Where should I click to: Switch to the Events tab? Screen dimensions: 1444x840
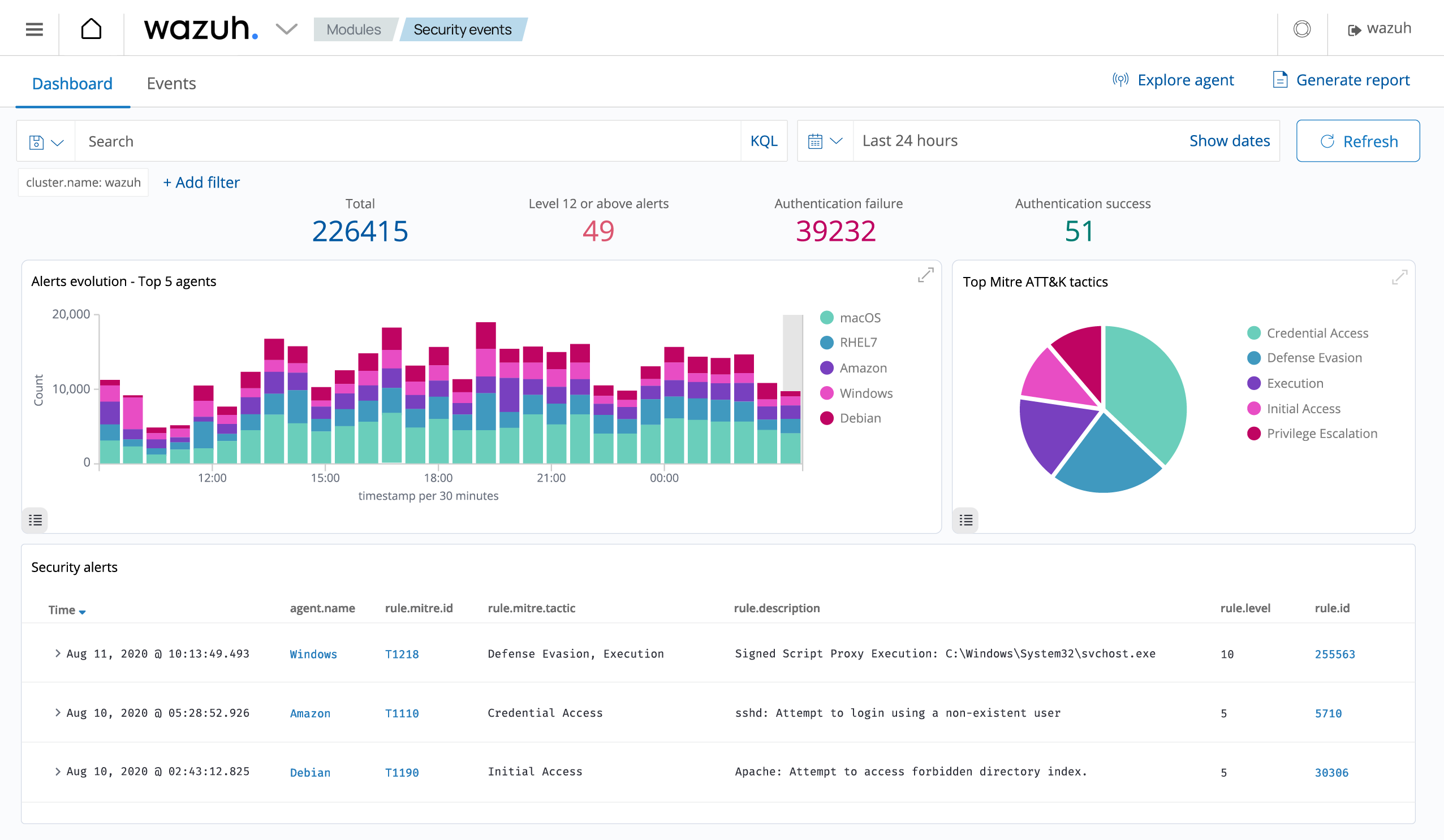[x=171, y=84]
